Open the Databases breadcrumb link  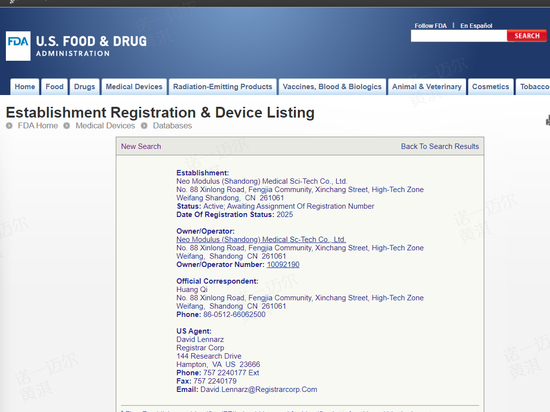(x=172, y=126)
